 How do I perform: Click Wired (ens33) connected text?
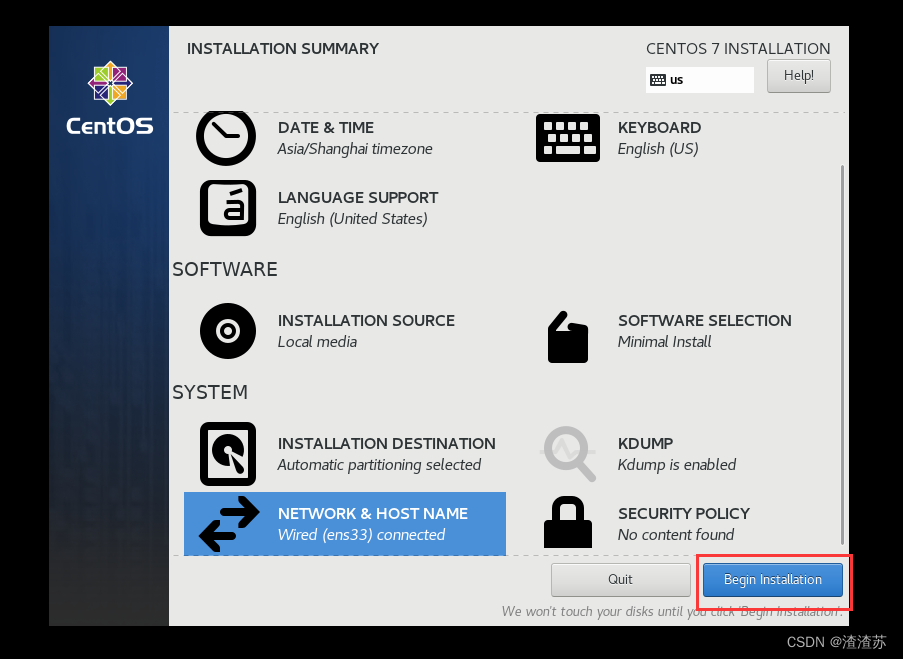click(x=361, y=535)
